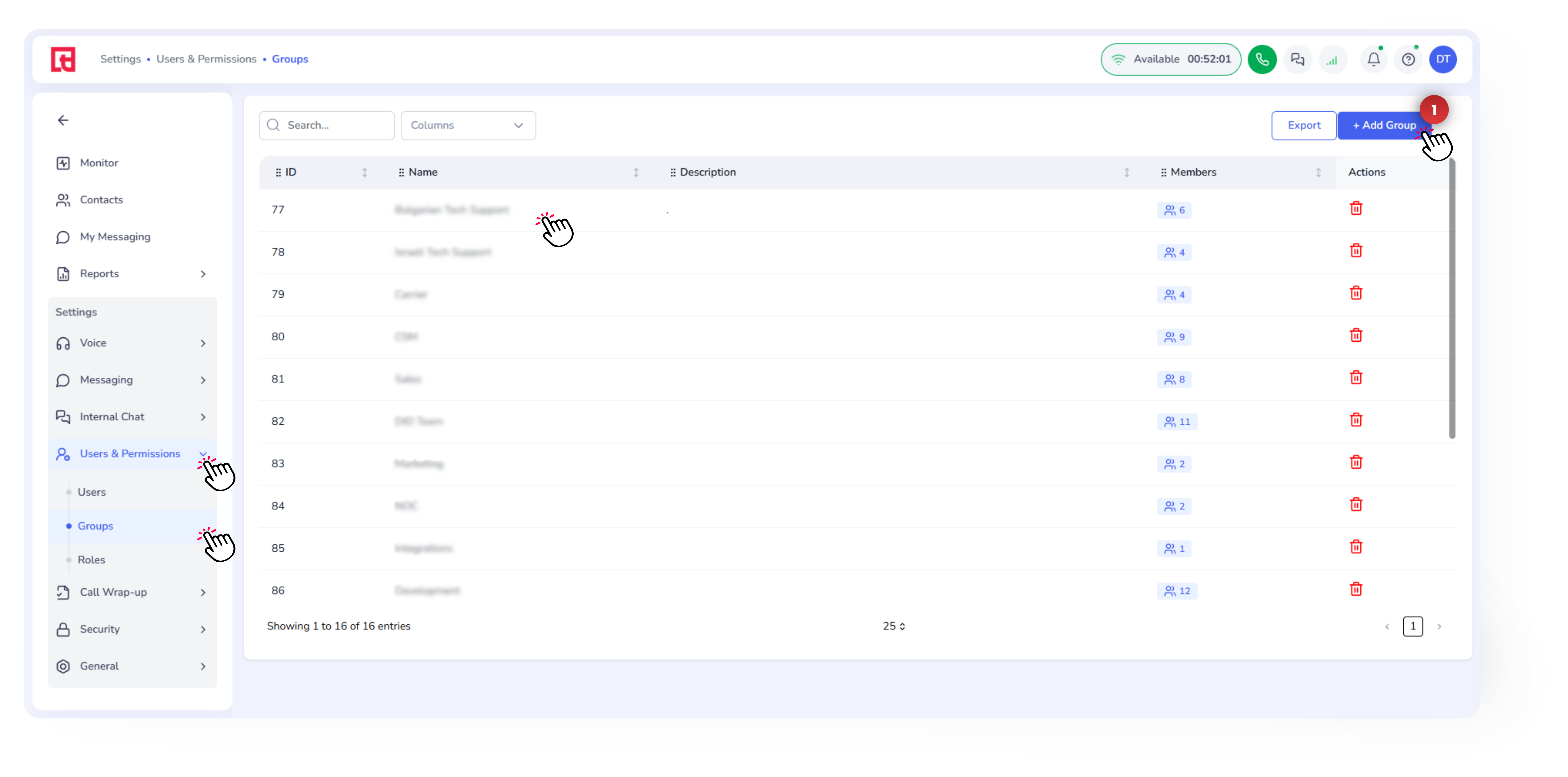The height and width of the screenshot is (777, 1568).
Task: Click the signal strength bars icon
Action: point(1333,60)
